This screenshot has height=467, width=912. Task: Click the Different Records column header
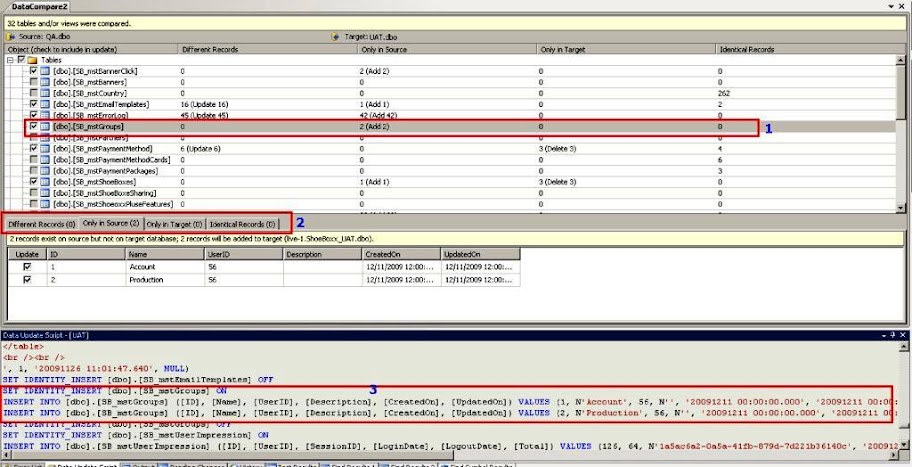coord(210,48)
